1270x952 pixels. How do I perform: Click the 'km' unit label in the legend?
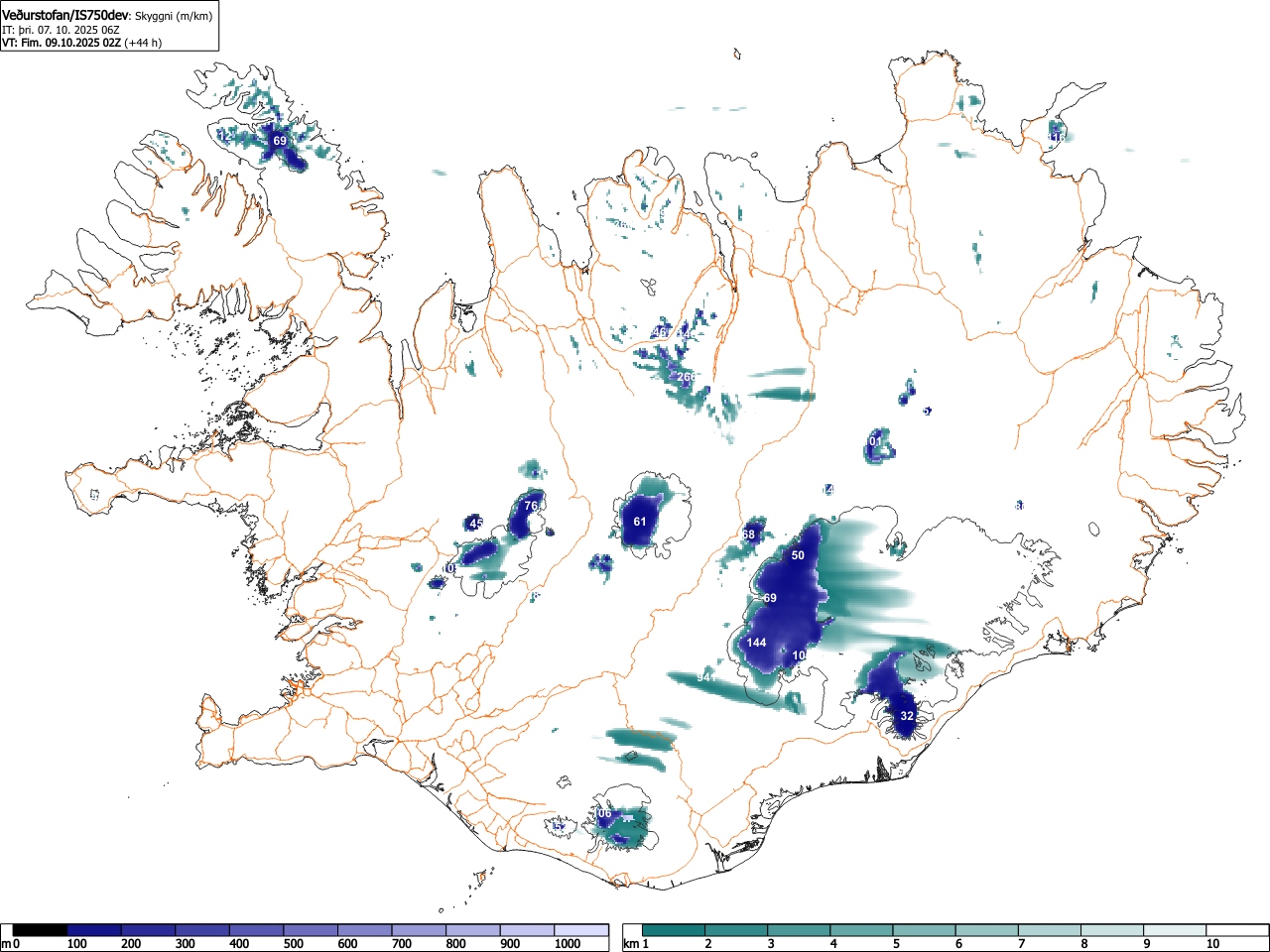pos(631,944)
